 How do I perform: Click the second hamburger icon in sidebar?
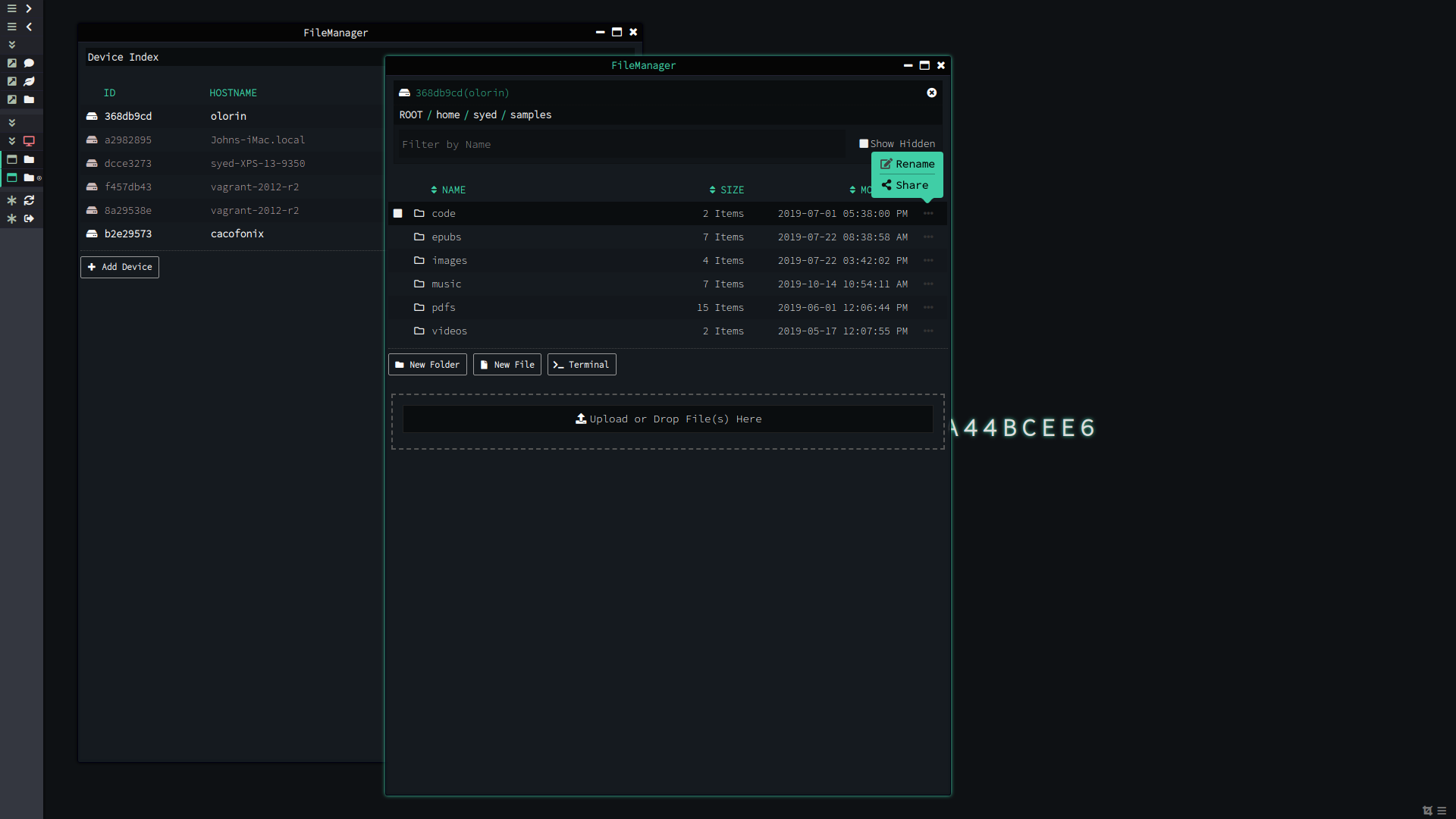click(x=11, y=27)
